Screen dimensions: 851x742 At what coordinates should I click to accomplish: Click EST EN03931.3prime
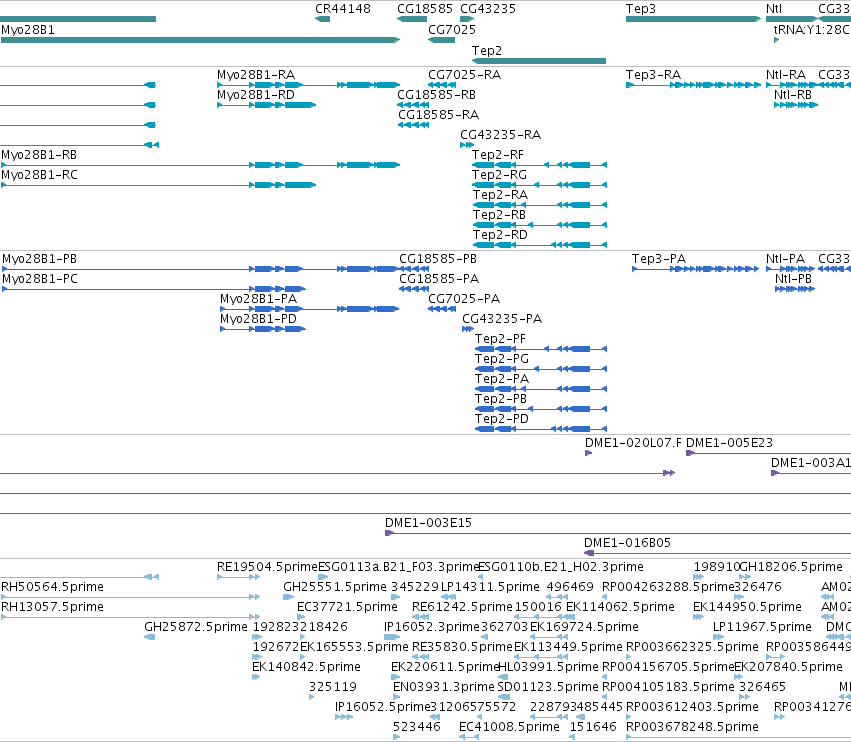pos(396,697)
